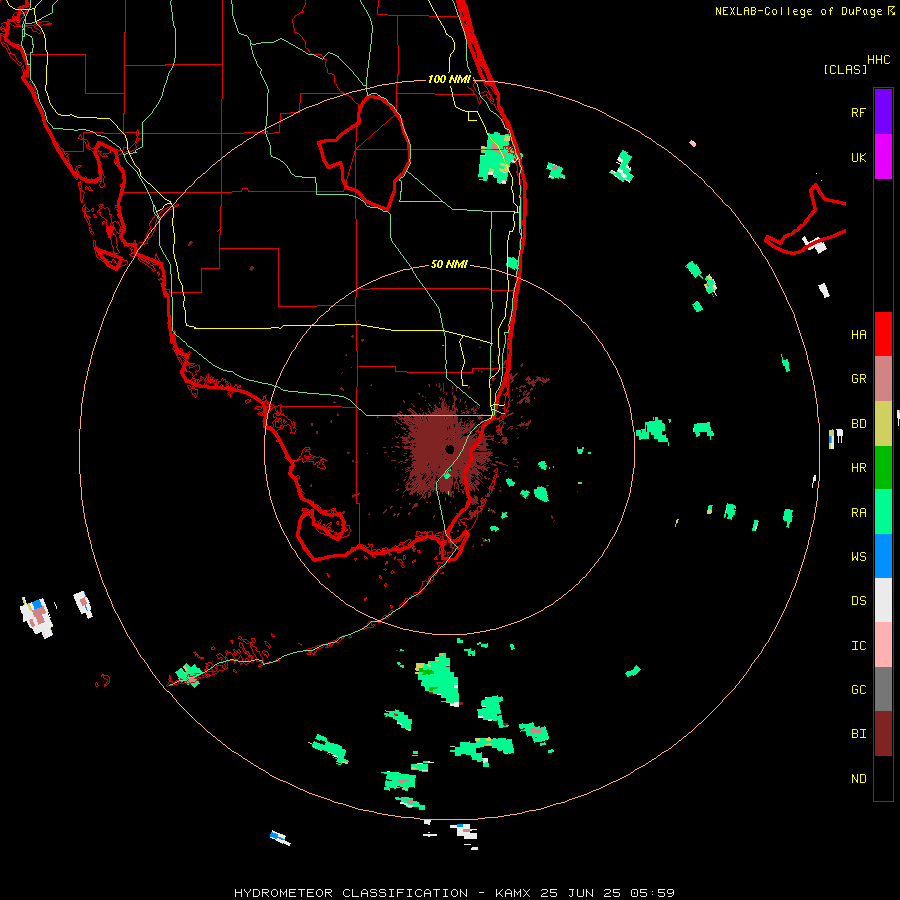Click the RF legend label
The image size is (900, 900).
[x=858, y=112]
